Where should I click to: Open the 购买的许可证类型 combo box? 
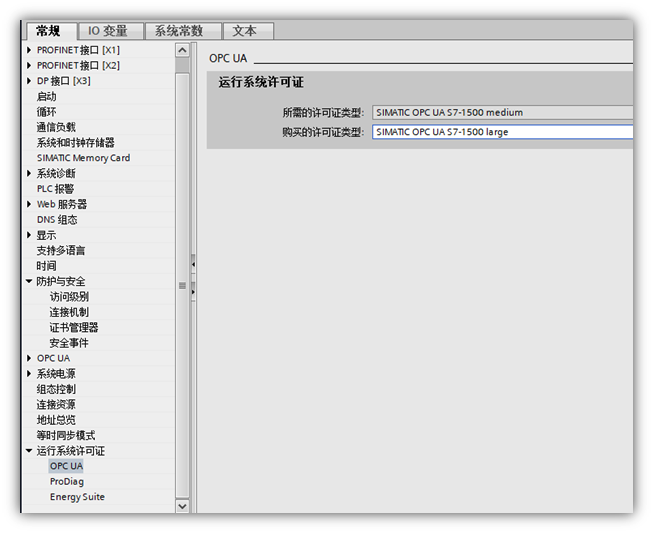coord(502,132)
